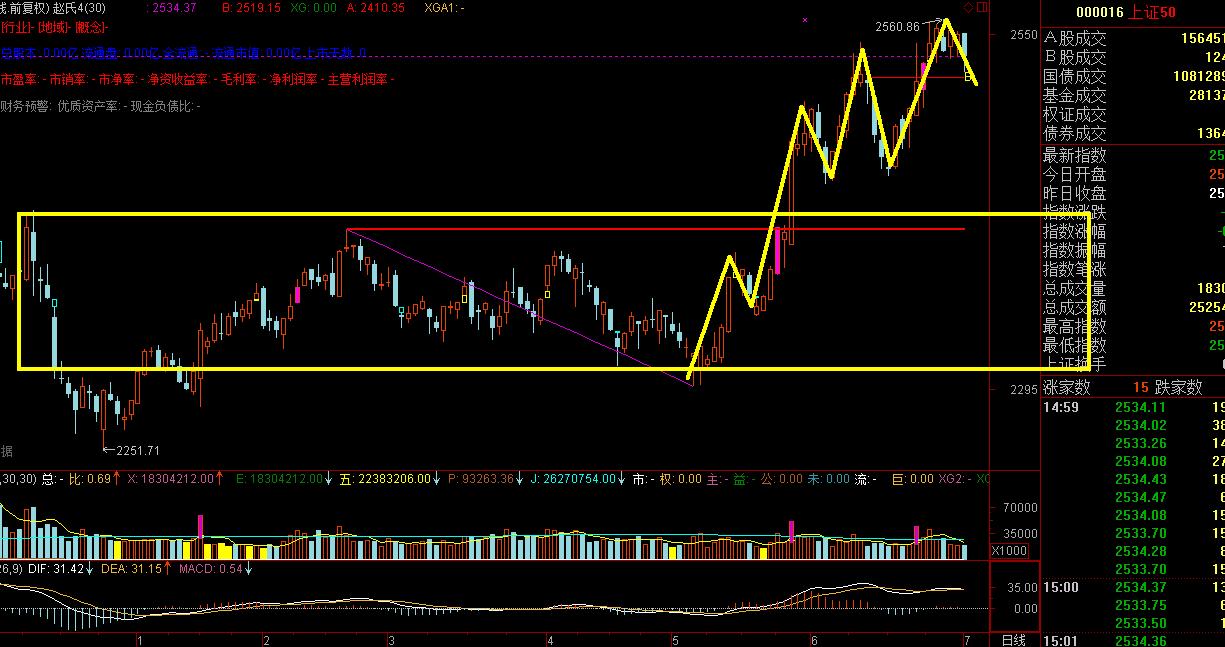Screen dimensions: 1225x647
Task: Click the red diamond icon above price axis
Action: 968,7
